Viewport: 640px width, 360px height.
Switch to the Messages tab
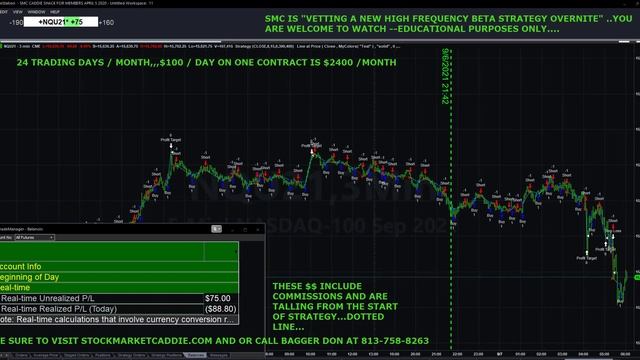coord(218,356)
